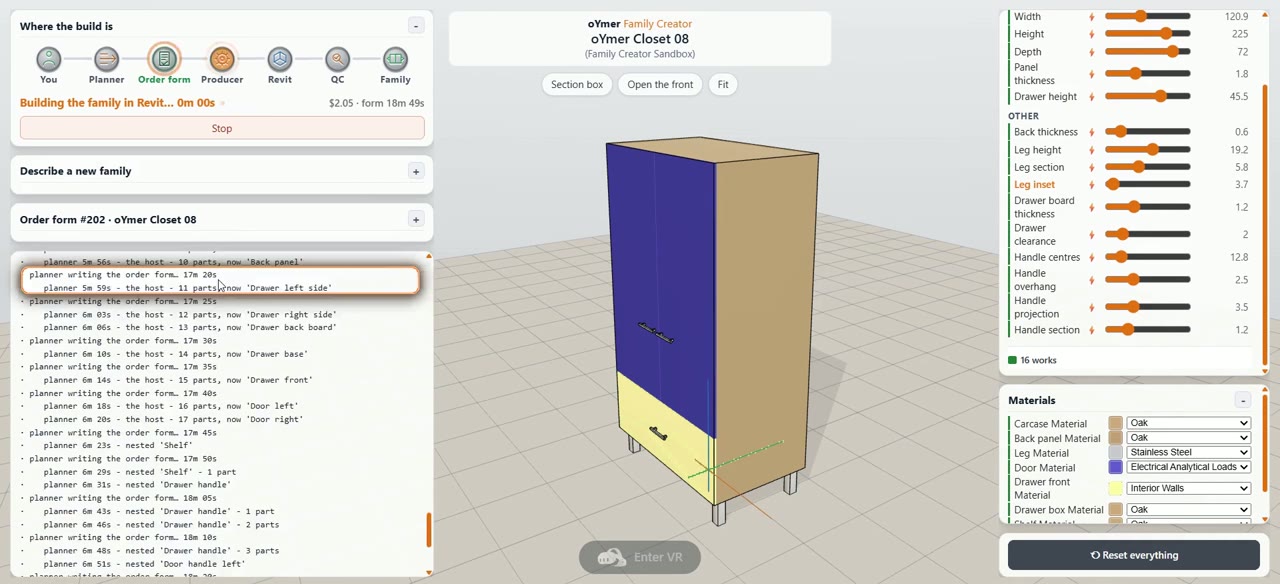The image size is (1280, 584).
Task: Click the lightning icon beside Leg section
Action: click(x=1091, y=167)
